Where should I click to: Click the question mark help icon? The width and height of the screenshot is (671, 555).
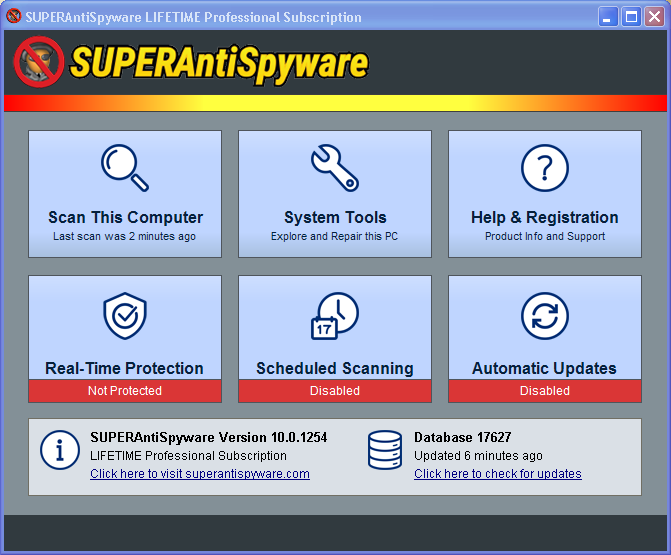(545, 168)
